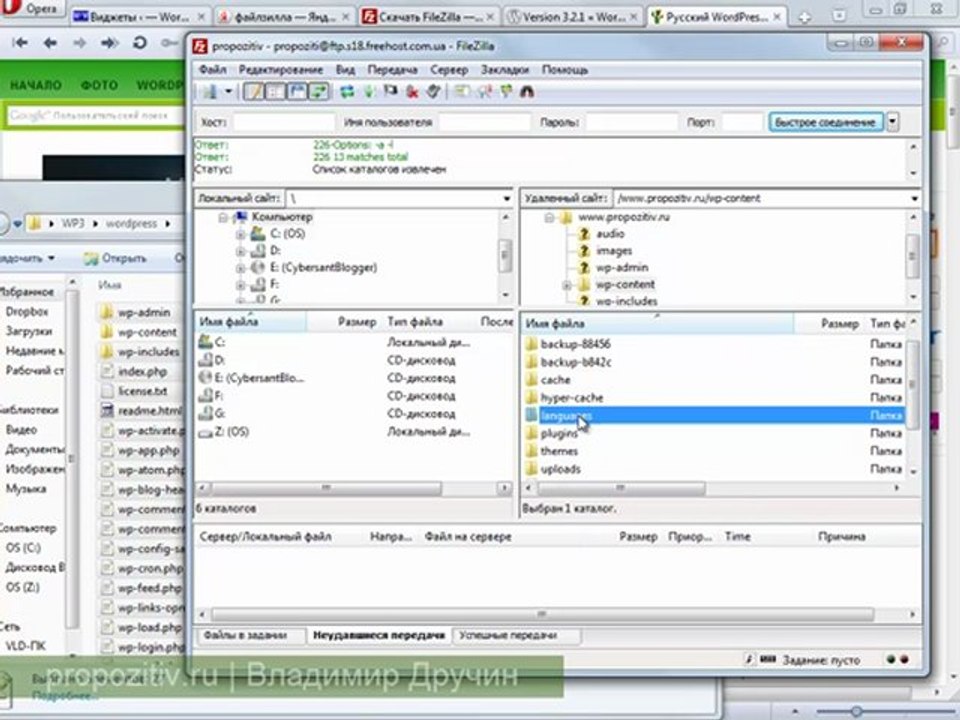Image resolution: width=960 pixels, height=720 pixels.
Task: Select audio folder in remote tree
Action: (x=610, y=234)
